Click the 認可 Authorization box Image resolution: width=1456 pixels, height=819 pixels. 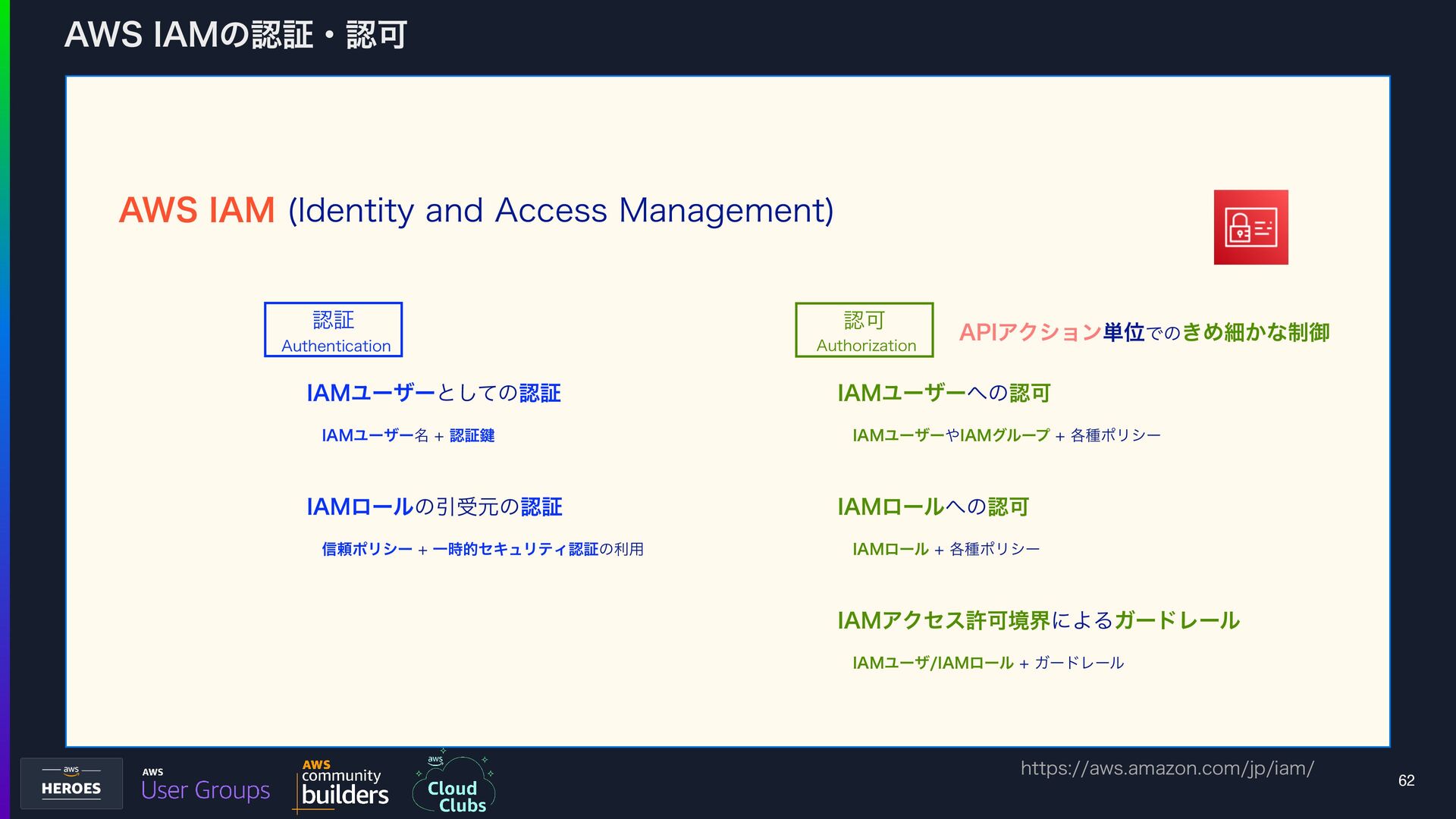864,330
